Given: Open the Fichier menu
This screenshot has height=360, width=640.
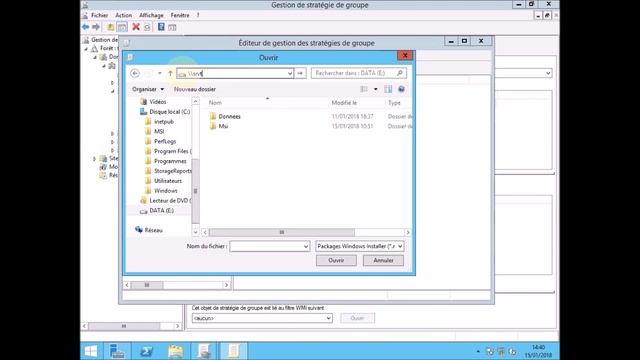Looking at the screenshot, I should click(100, 15).
